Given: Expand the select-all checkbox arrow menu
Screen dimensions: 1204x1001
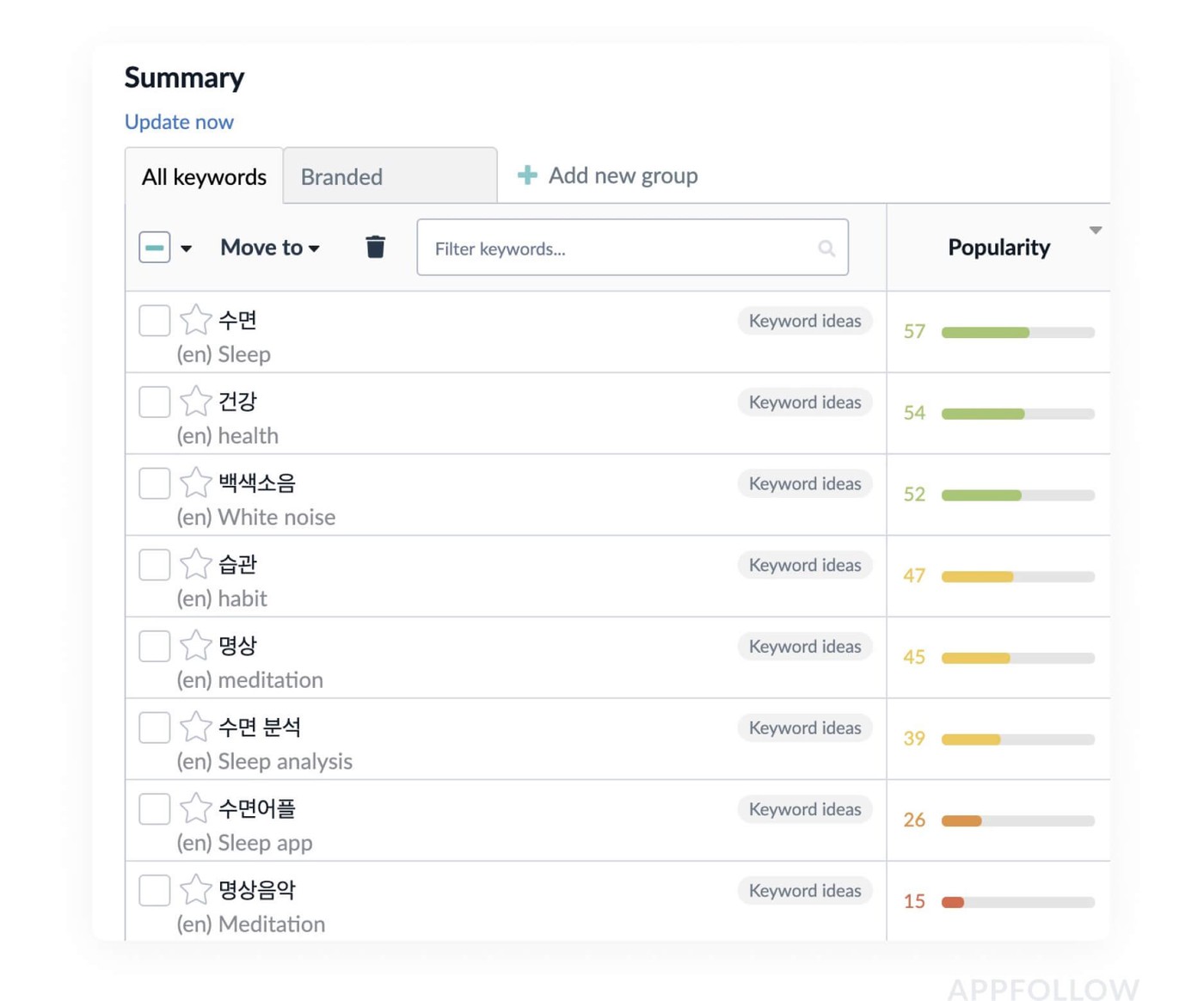Looking at the screenshot, I should (x=186, y=249).
